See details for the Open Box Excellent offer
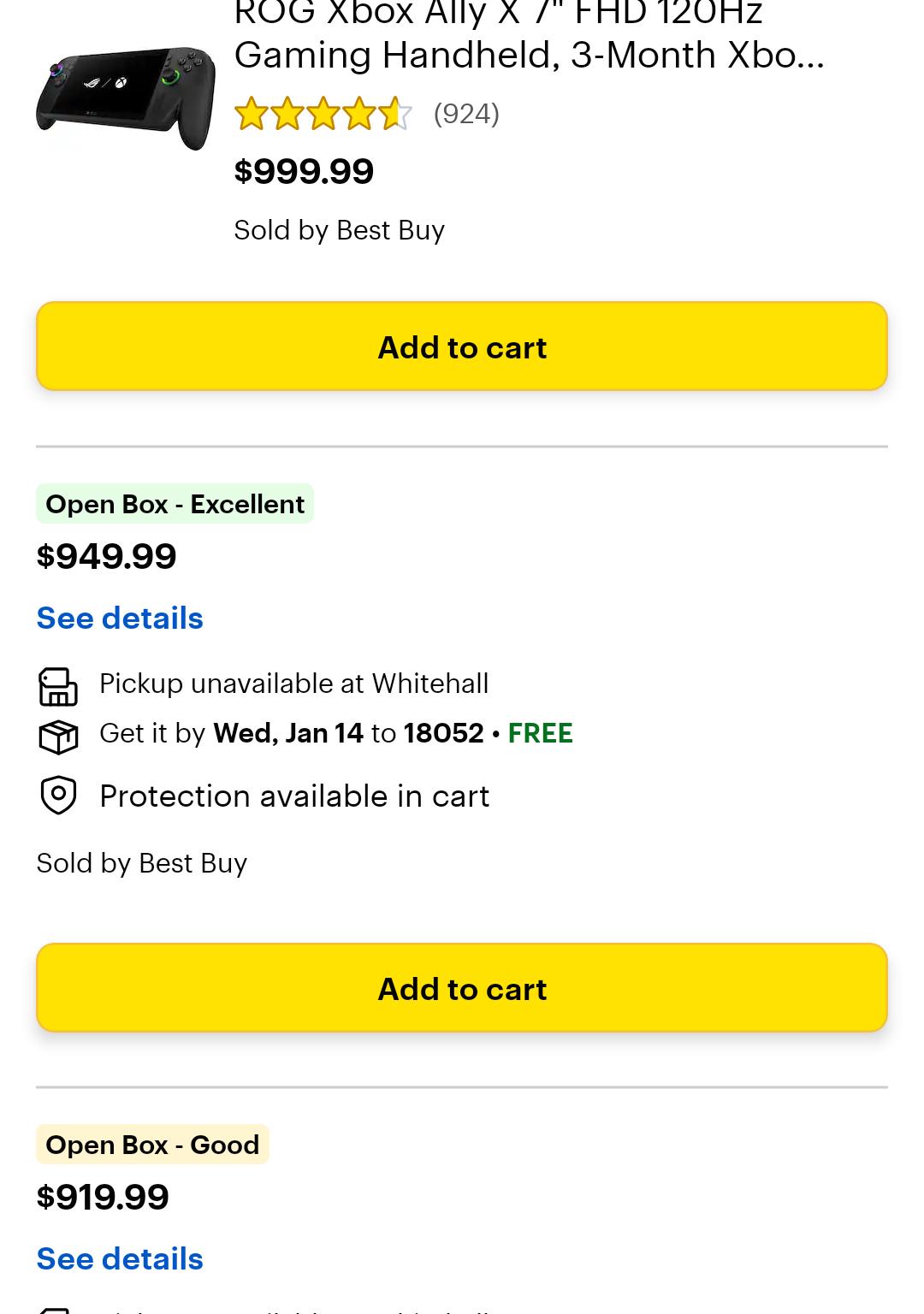 tap(120, 619)
